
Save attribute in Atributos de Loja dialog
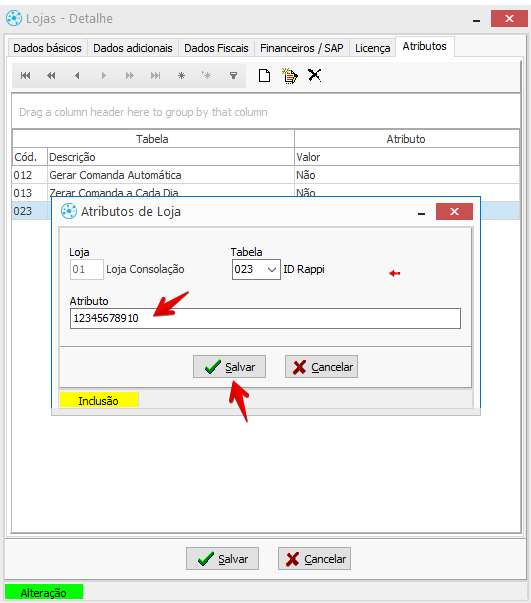click(x=229, y=367)
